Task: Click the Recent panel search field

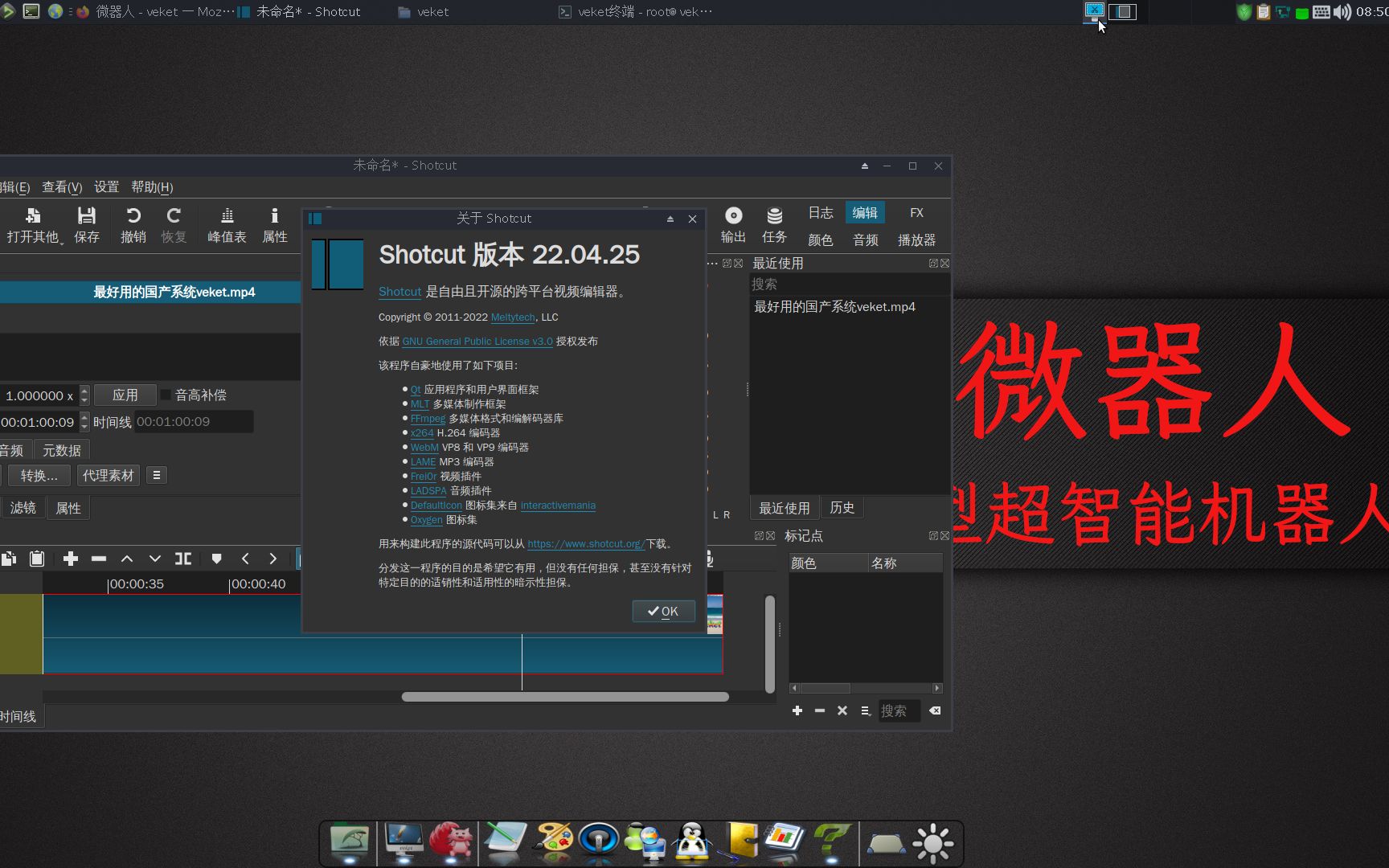Action: tap(849, 284)
